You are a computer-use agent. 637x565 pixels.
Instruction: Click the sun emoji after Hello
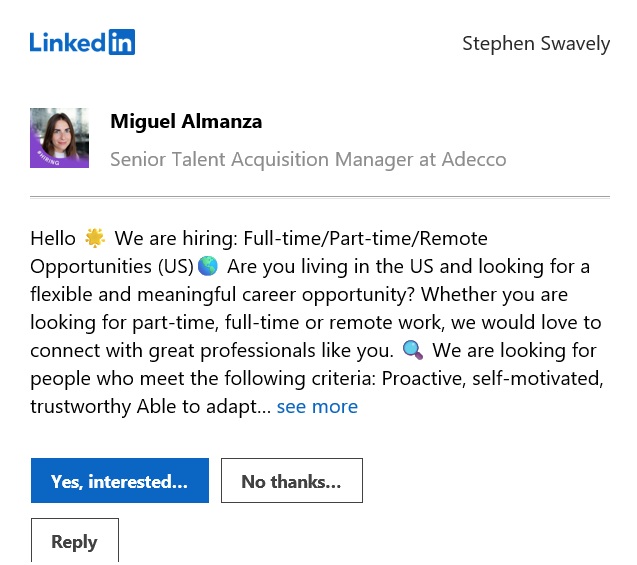coord(95,239)
